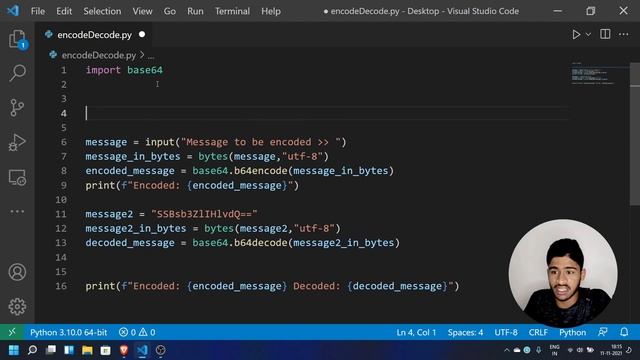Viewport: 640px width, 360px height.
Task: Open the Go menu
Action: pyautogui.click(x=169, y=11)
